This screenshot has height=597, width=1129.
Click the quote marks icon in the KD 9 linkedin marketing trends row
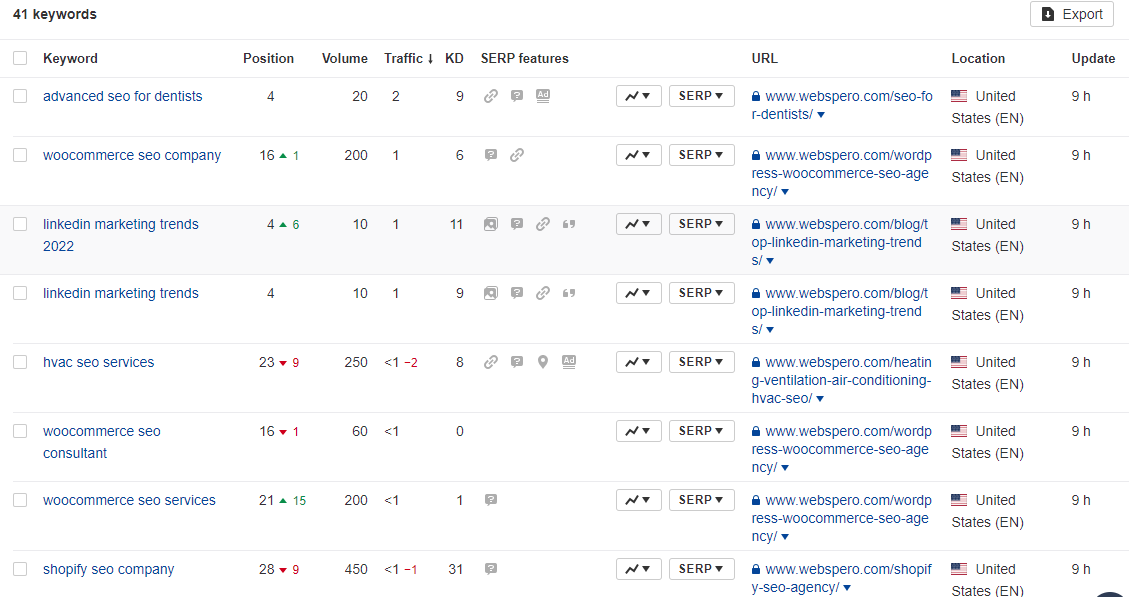coord(569,293)
